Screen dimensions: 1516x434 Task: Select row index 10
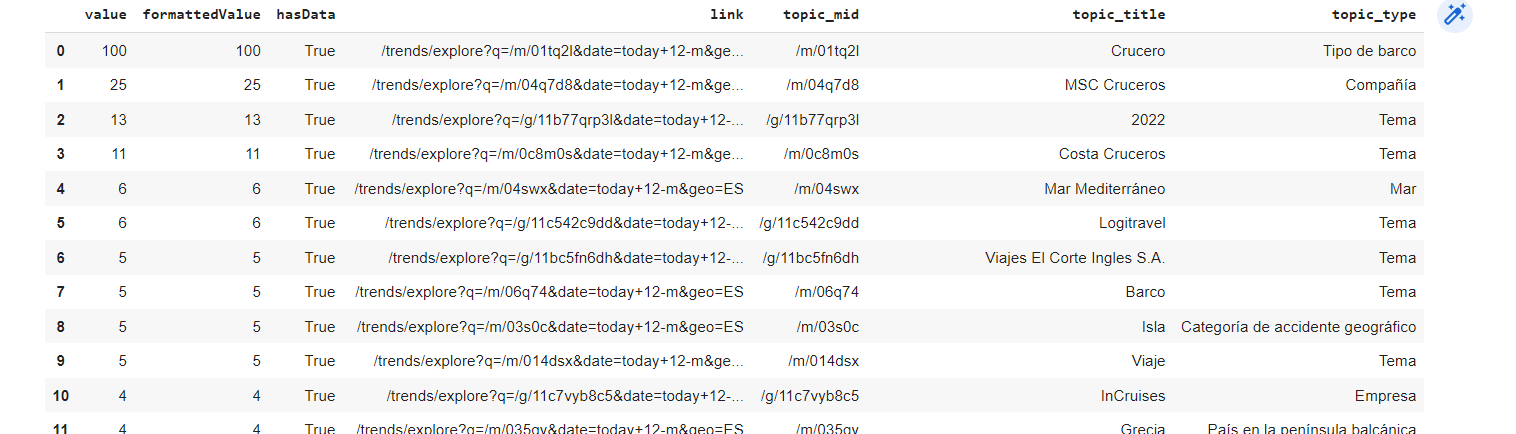pyautogui.click(x=60, y=396)
